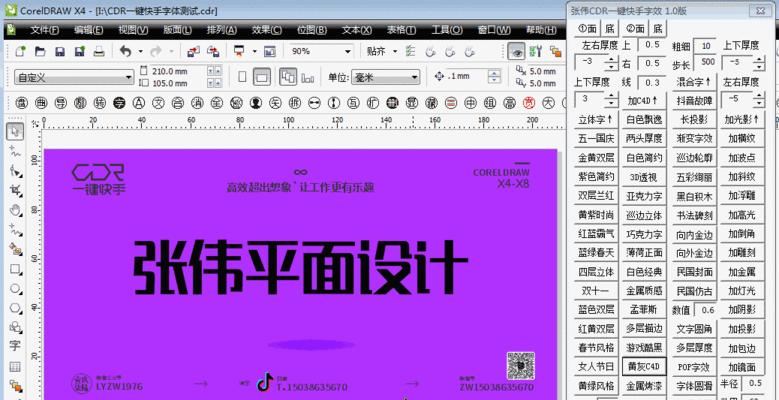Click the 数值 field showing 0.6
The height and width of the screenshot is (400, 779).
[705, 310]
